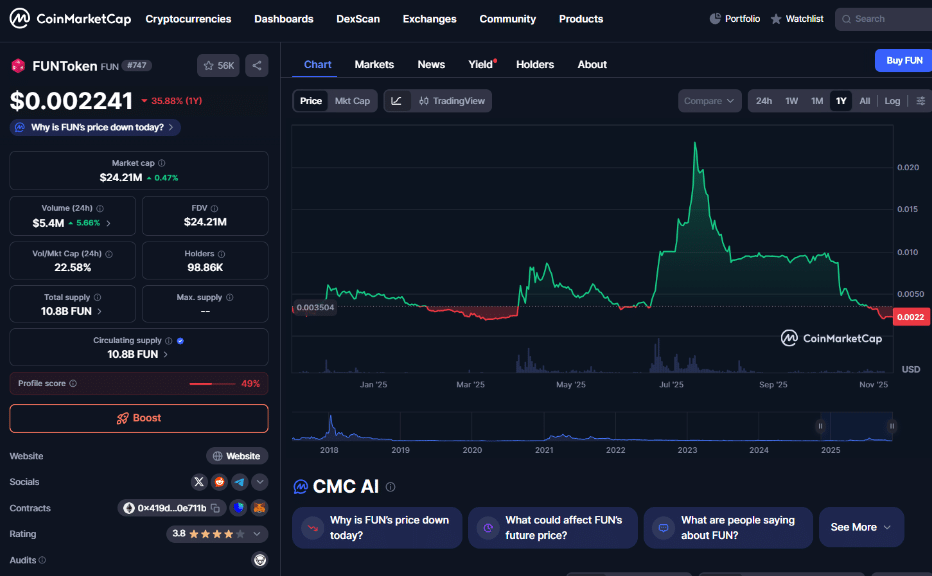The width and height of the screenshot is (932, 576).
Task: Open FUN's Telegram social link
Action: (x=239, y=482)
